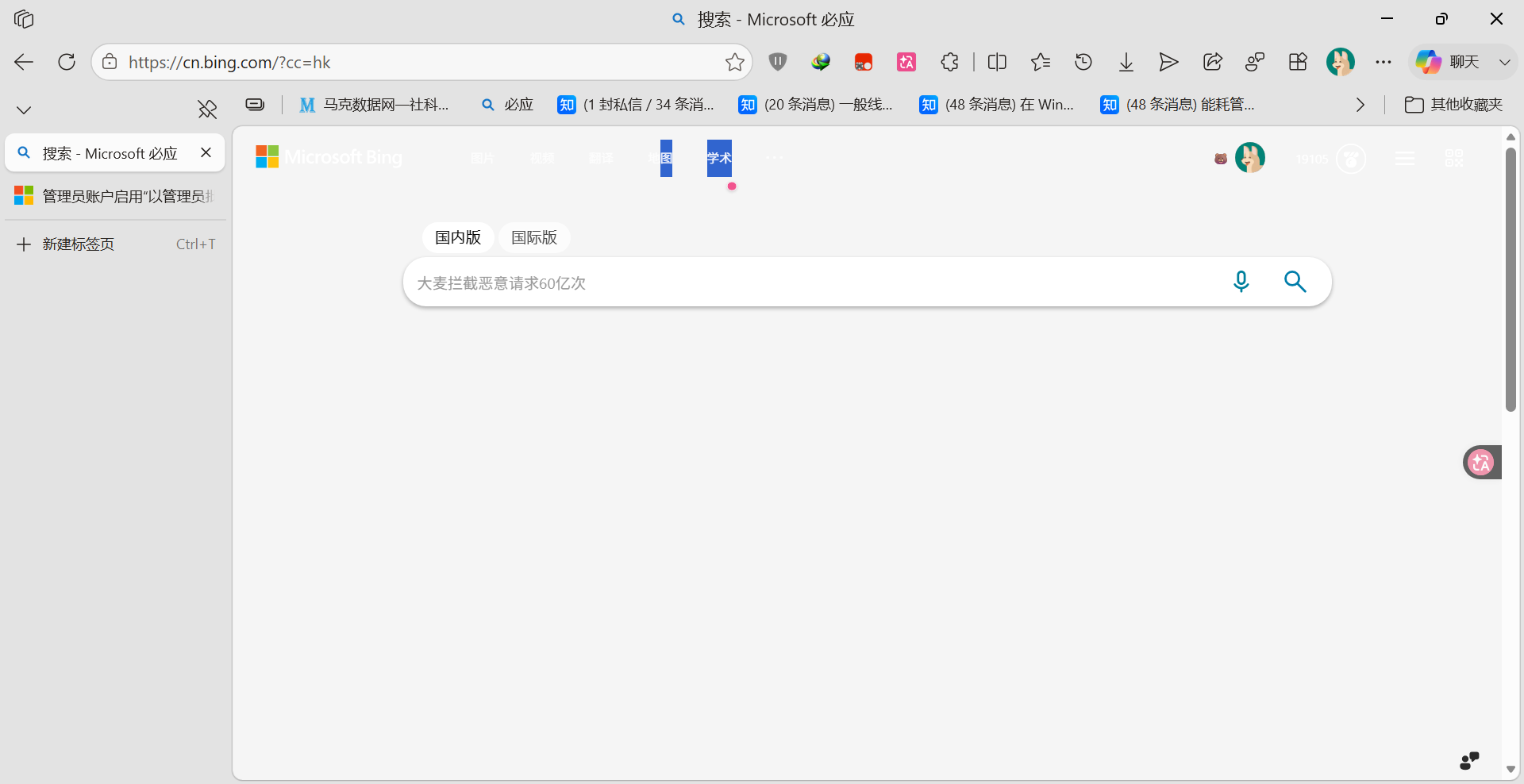Image resolution: width=1524 pixels, height=784 pixels.
Task: Collapse the vertical tabs pane chevron
Action: pyautogui.click(x=24, y=110)
